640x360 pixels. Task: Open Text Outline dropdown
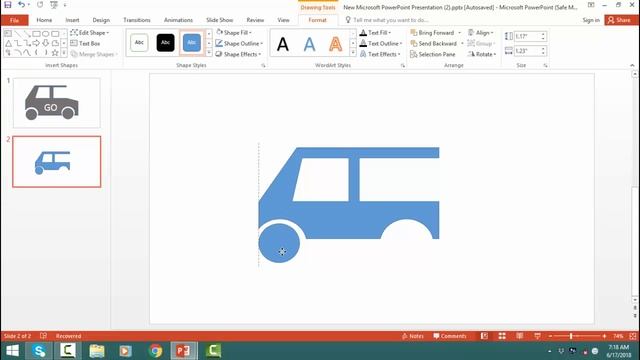coord(381,43)
